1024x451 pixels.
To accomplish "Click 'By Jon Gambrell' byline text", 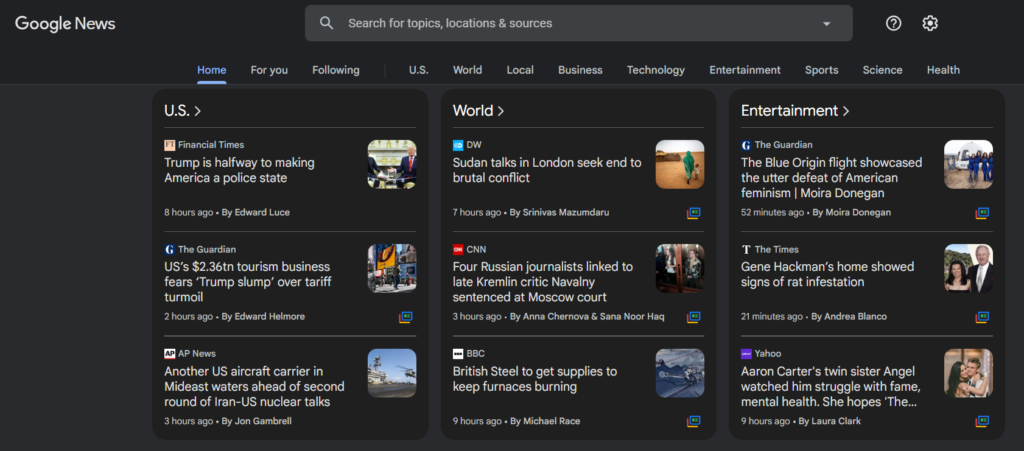I will click(257, 422).
